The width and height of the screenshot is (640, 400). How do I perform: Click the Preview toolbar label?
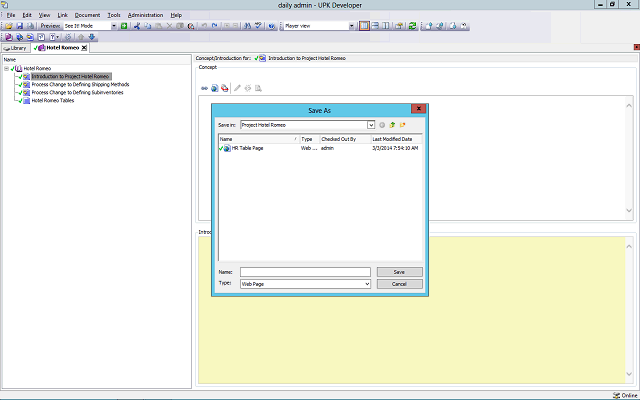coord(50,26)
